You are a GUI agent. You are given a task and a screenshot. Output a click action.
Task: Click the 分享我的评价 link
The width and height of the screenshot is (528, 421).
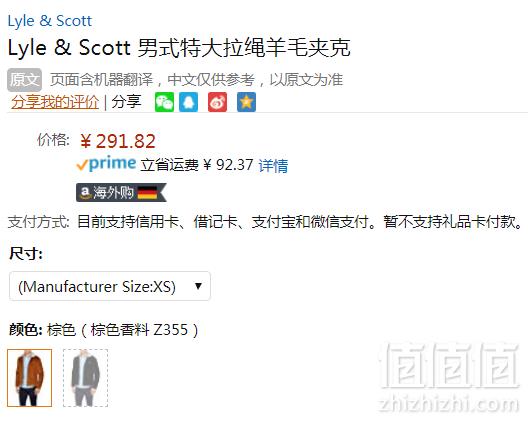pos(55,102)
